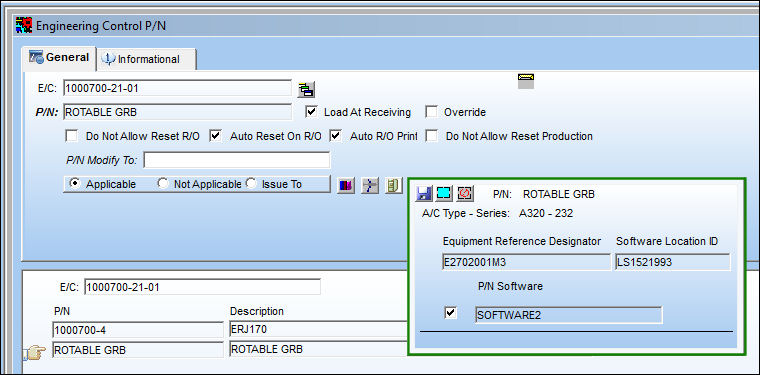Click the yellow note icon at top right
This screenshot has width=760, height=375.
pos(526,80)
